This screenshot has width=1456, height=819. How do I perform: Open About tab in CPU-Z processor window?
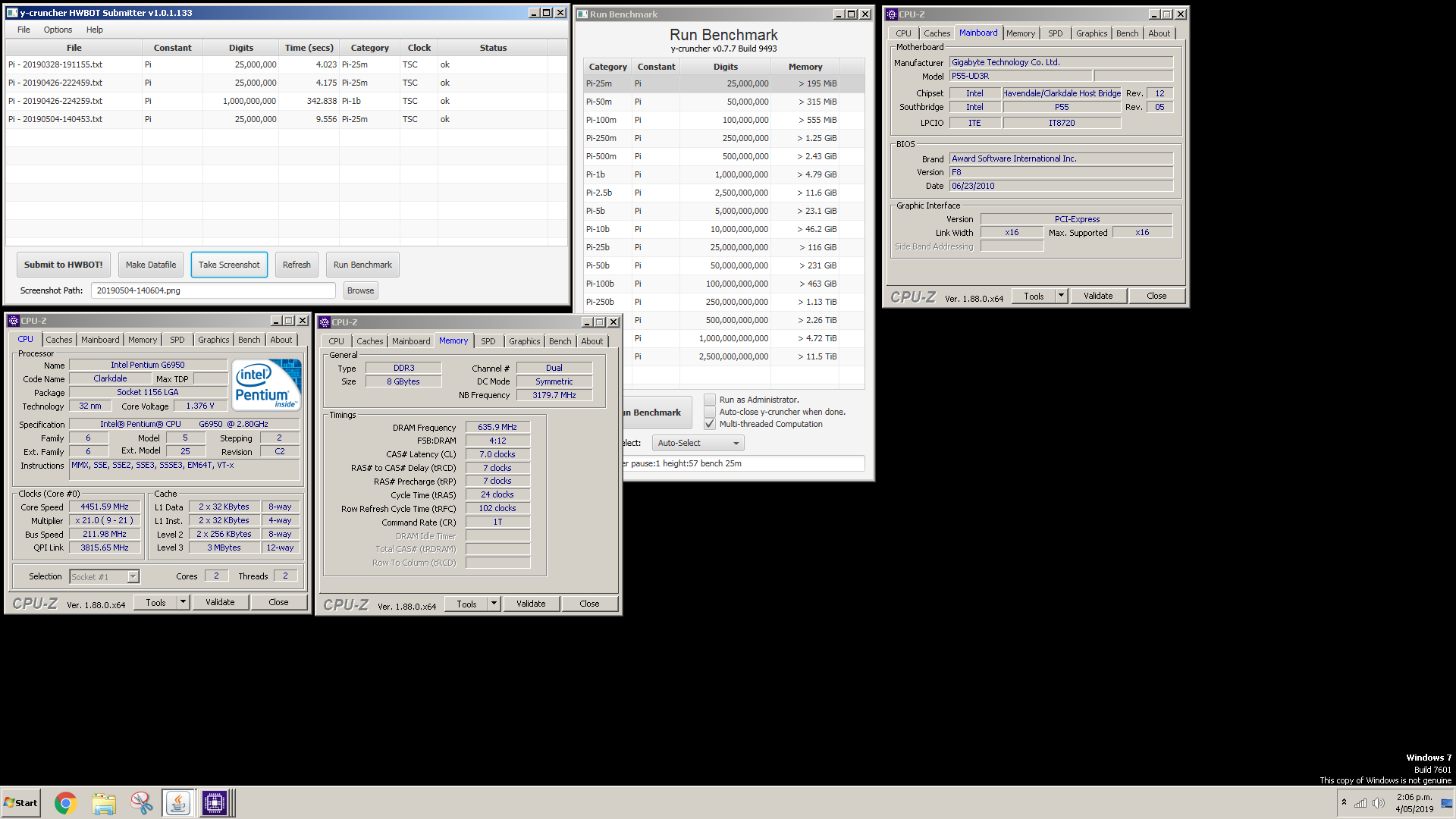pos(281,340)
